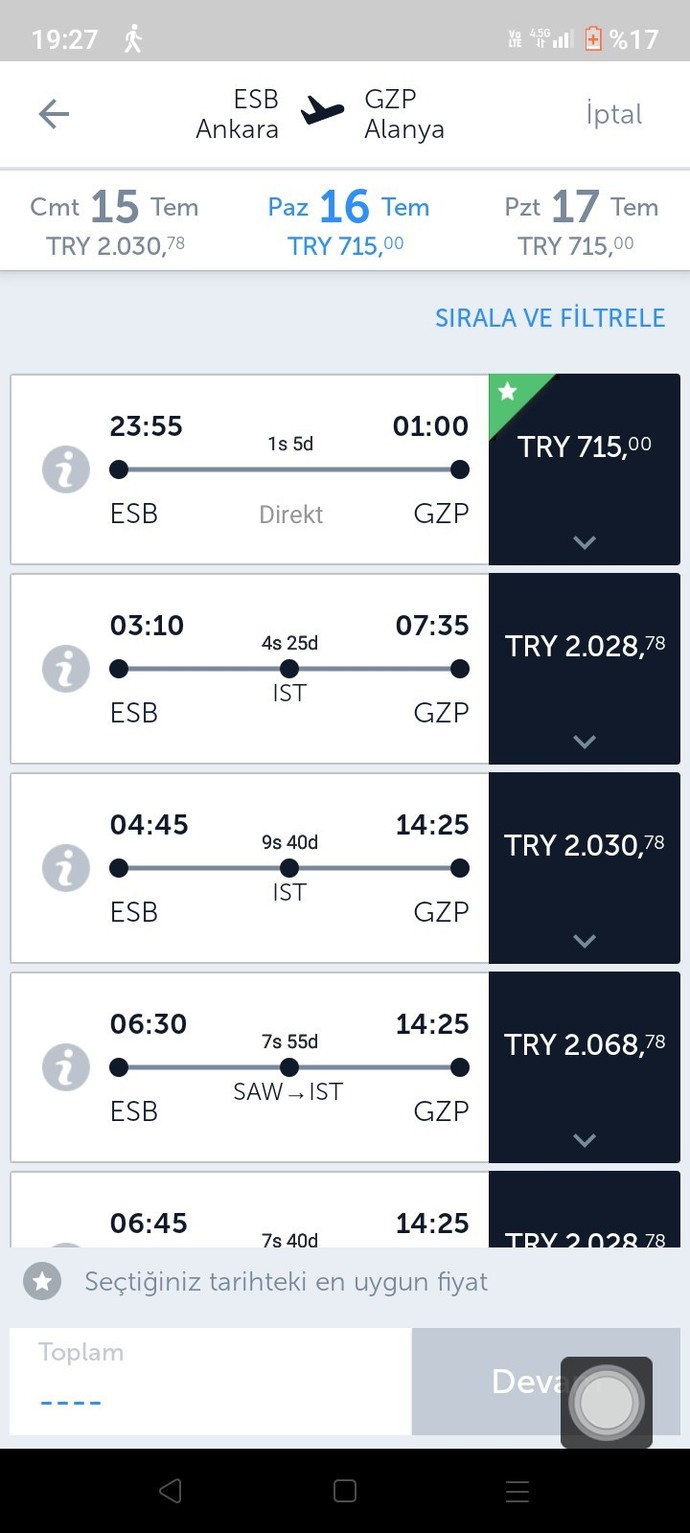
Task: Select the Pzt 17 Tem date tab
Action: 581,222
